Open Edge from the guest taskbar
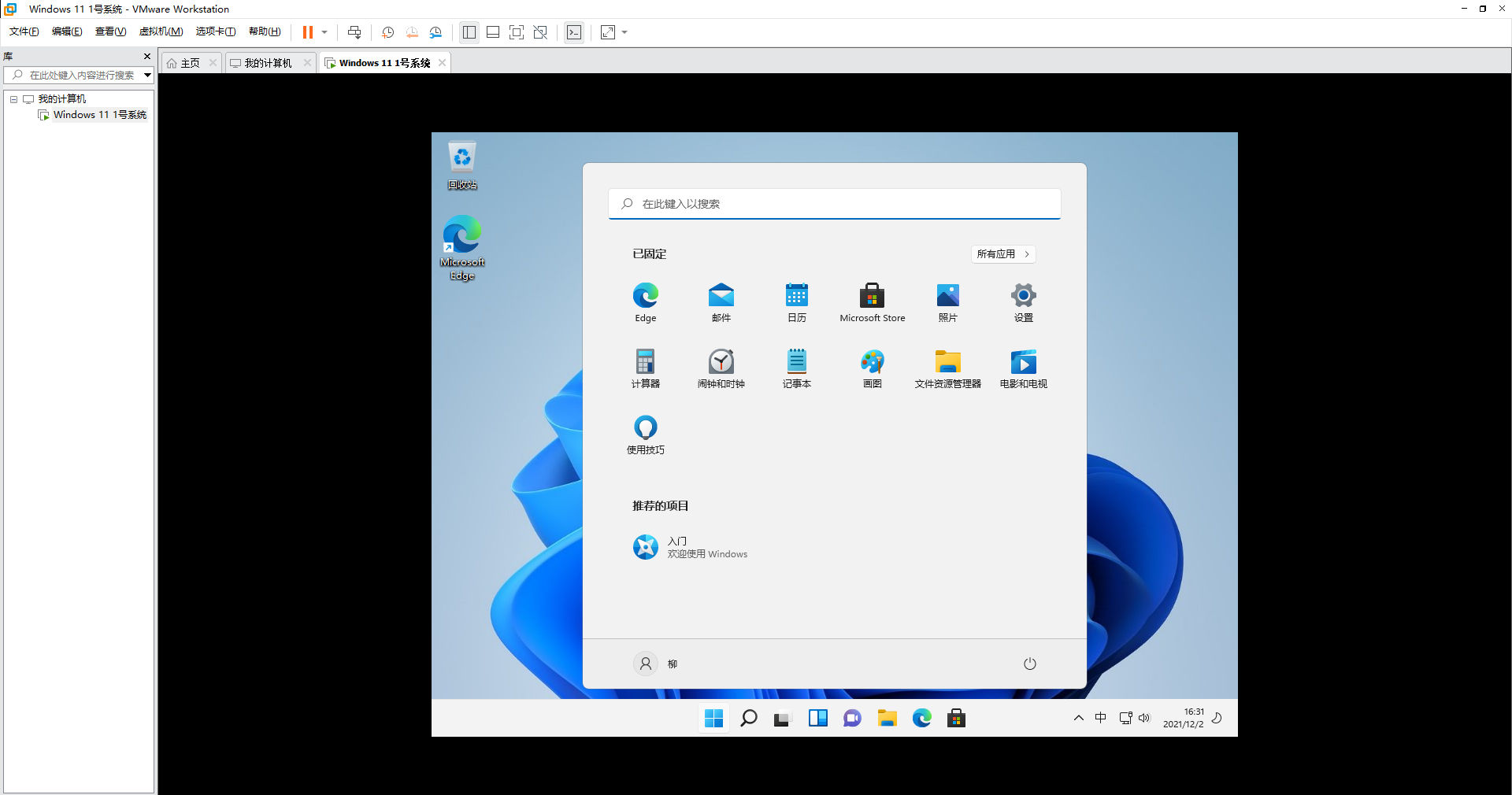The width and height of the screenshot is (1512, 795). 922,718
